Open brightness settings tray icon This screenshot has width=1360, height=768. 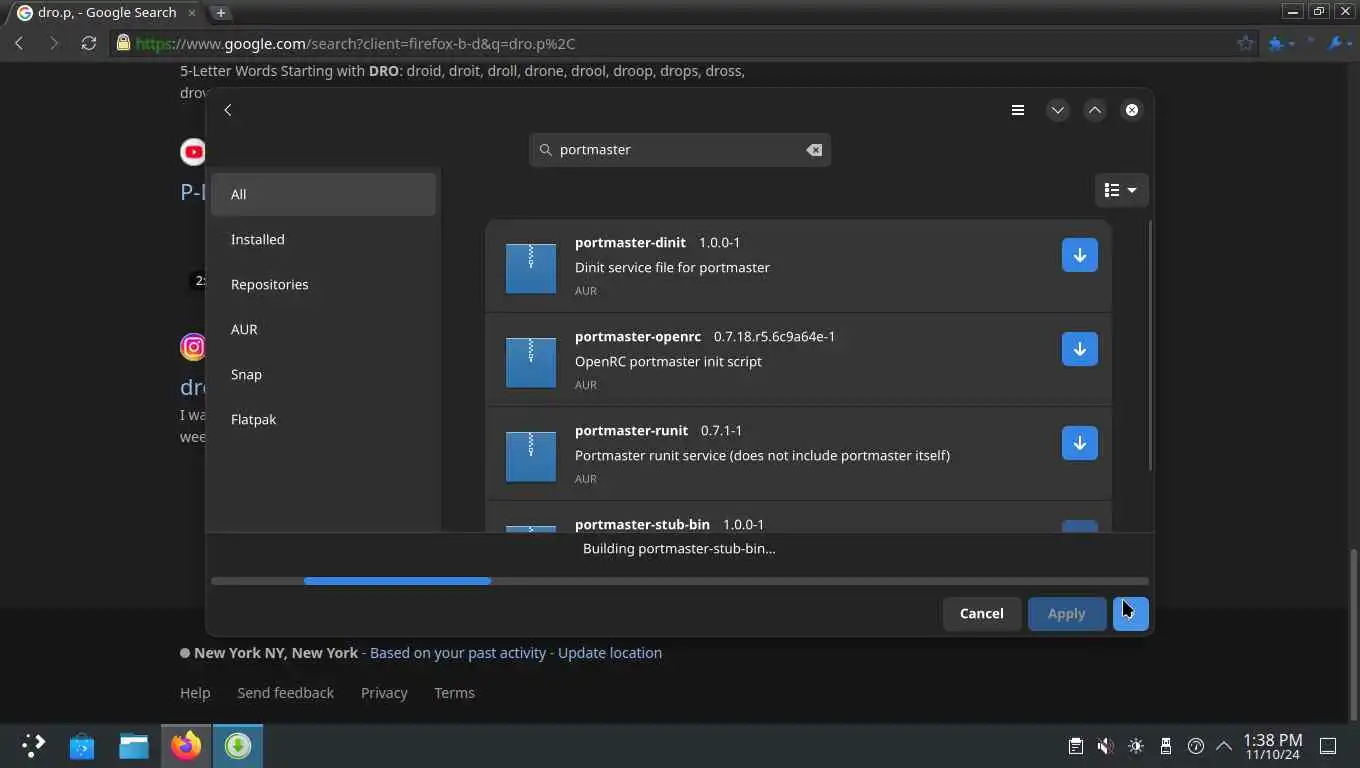pyautogui.click(x=1136, y=746)
